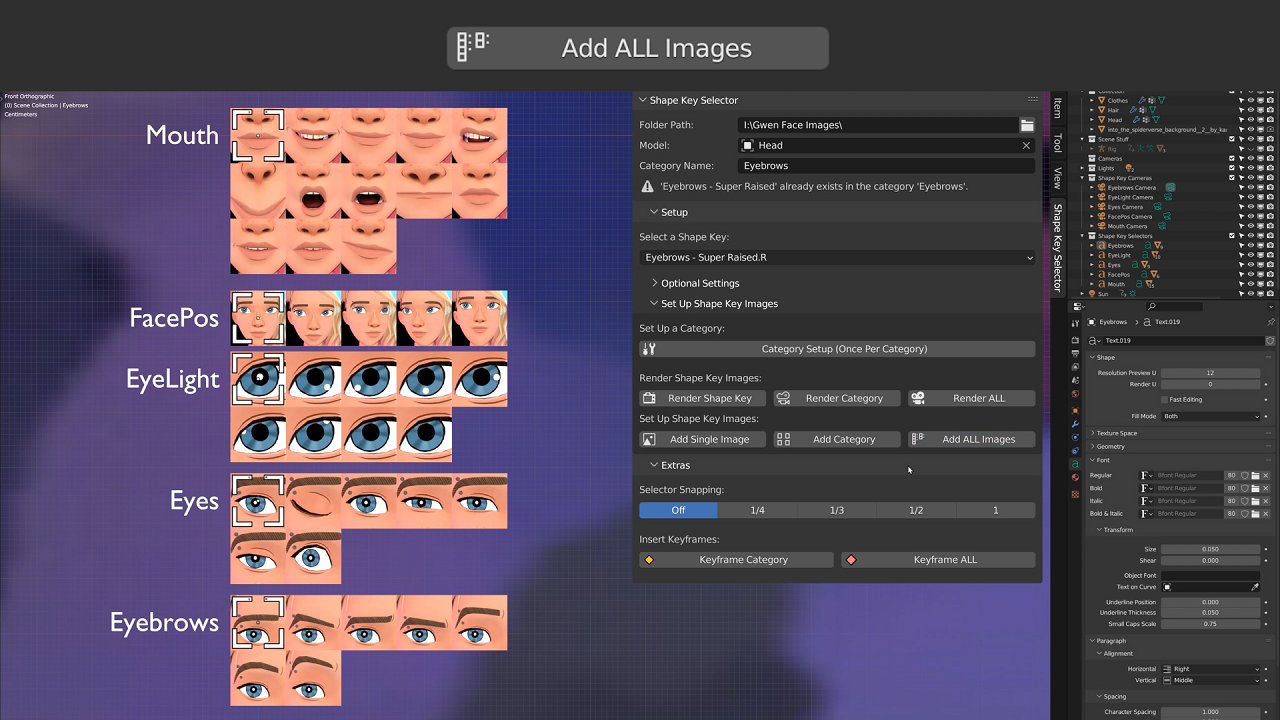Screen dimensions: 1280x720
Task: Click the Keyframe Category button
Action: [736, 560]
